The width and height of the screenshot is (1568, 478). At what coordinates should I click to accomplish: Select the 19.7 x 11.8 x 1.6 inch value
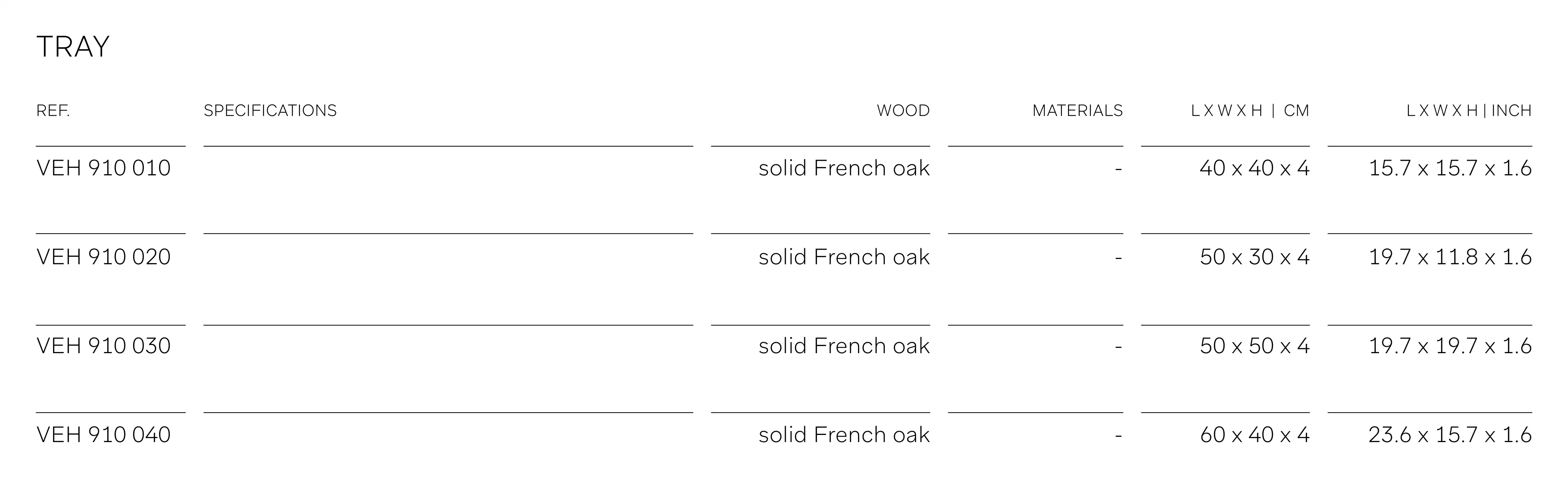tap(1450, 257)
